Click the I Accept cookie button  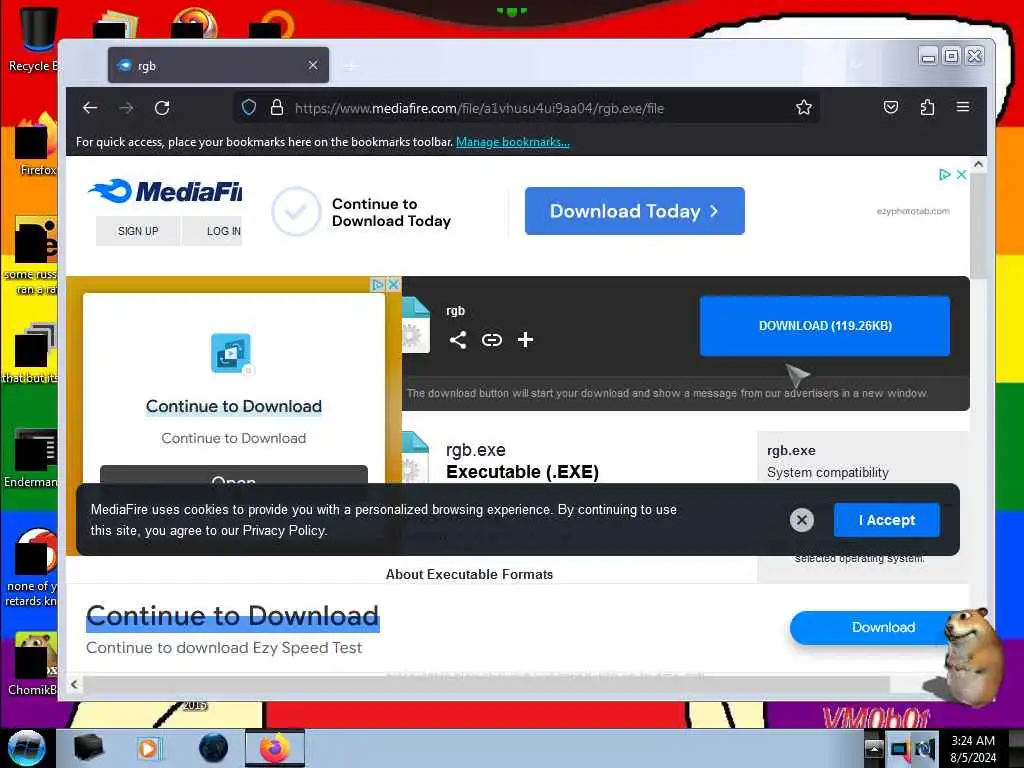coord(887,520)
